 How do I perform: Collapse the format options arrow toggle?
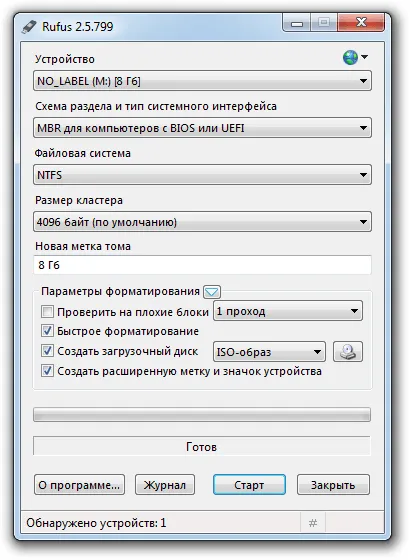coord(212,292)
